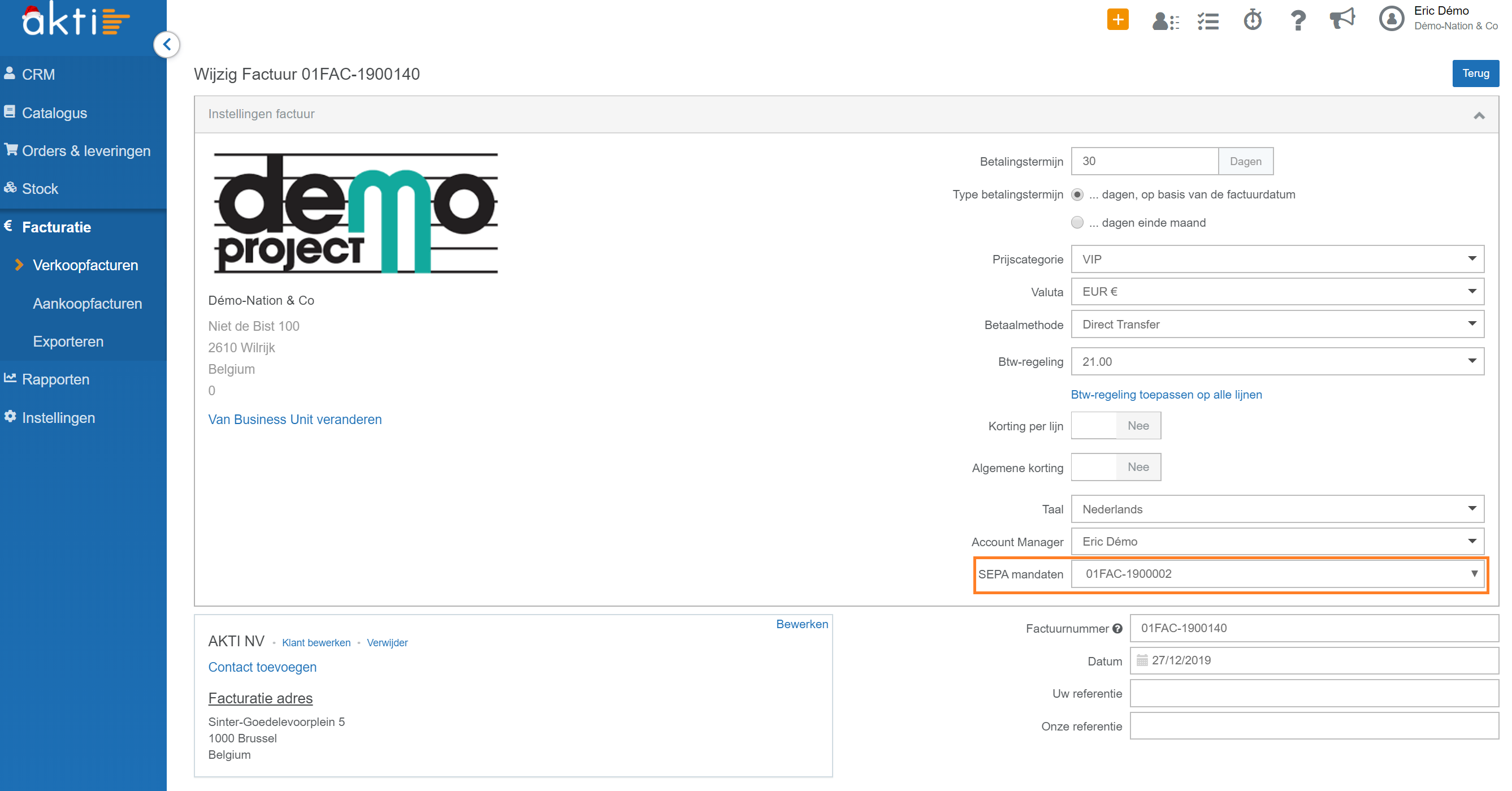Click the Onze referentie input field
1512x791 pixels.
point(1314,726)
